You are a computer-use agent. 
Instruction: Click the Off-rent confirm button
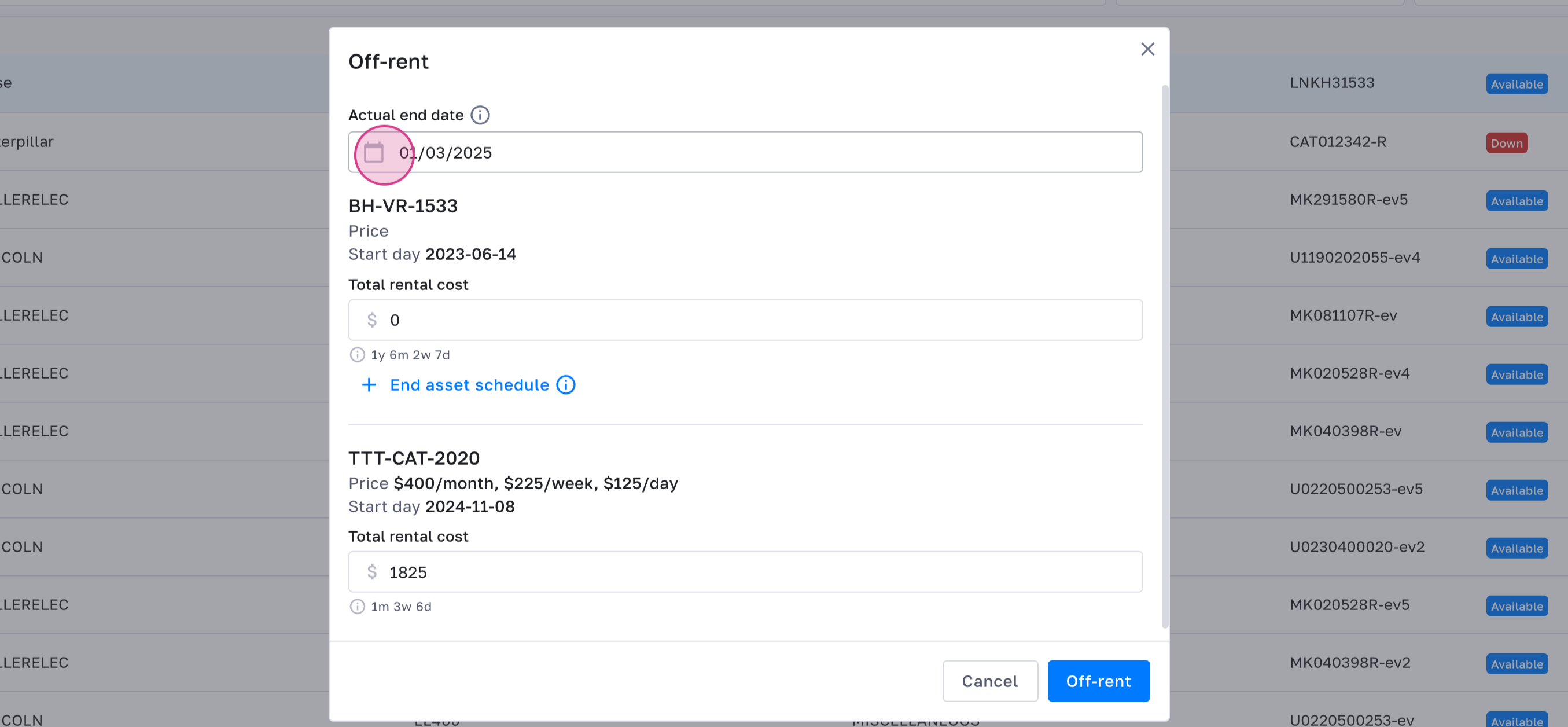(1098, 681)
